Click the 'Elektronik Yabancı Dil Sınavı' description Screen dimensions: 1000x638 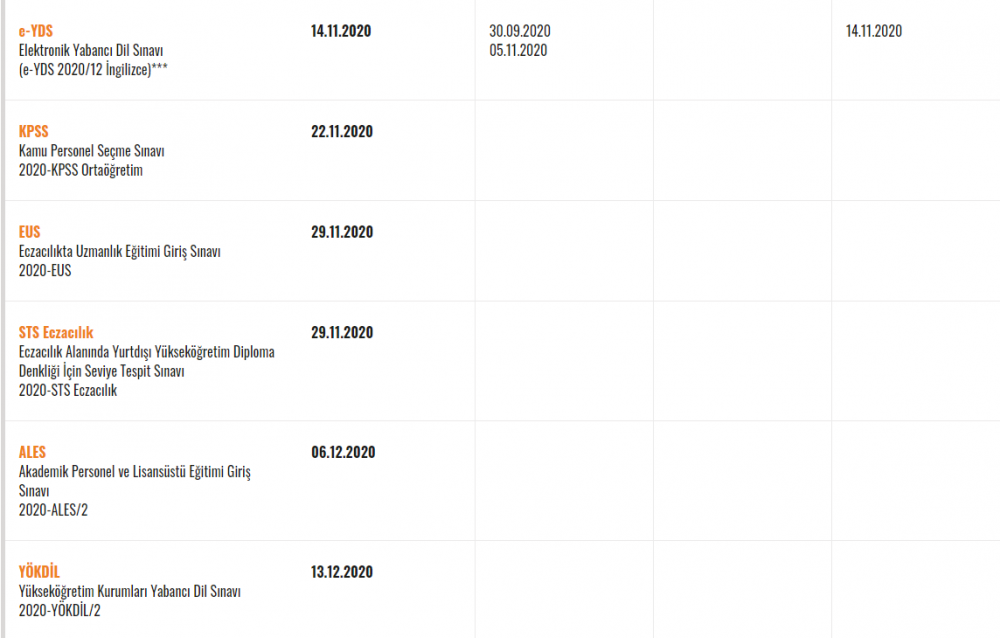click(x=91, y=50)
